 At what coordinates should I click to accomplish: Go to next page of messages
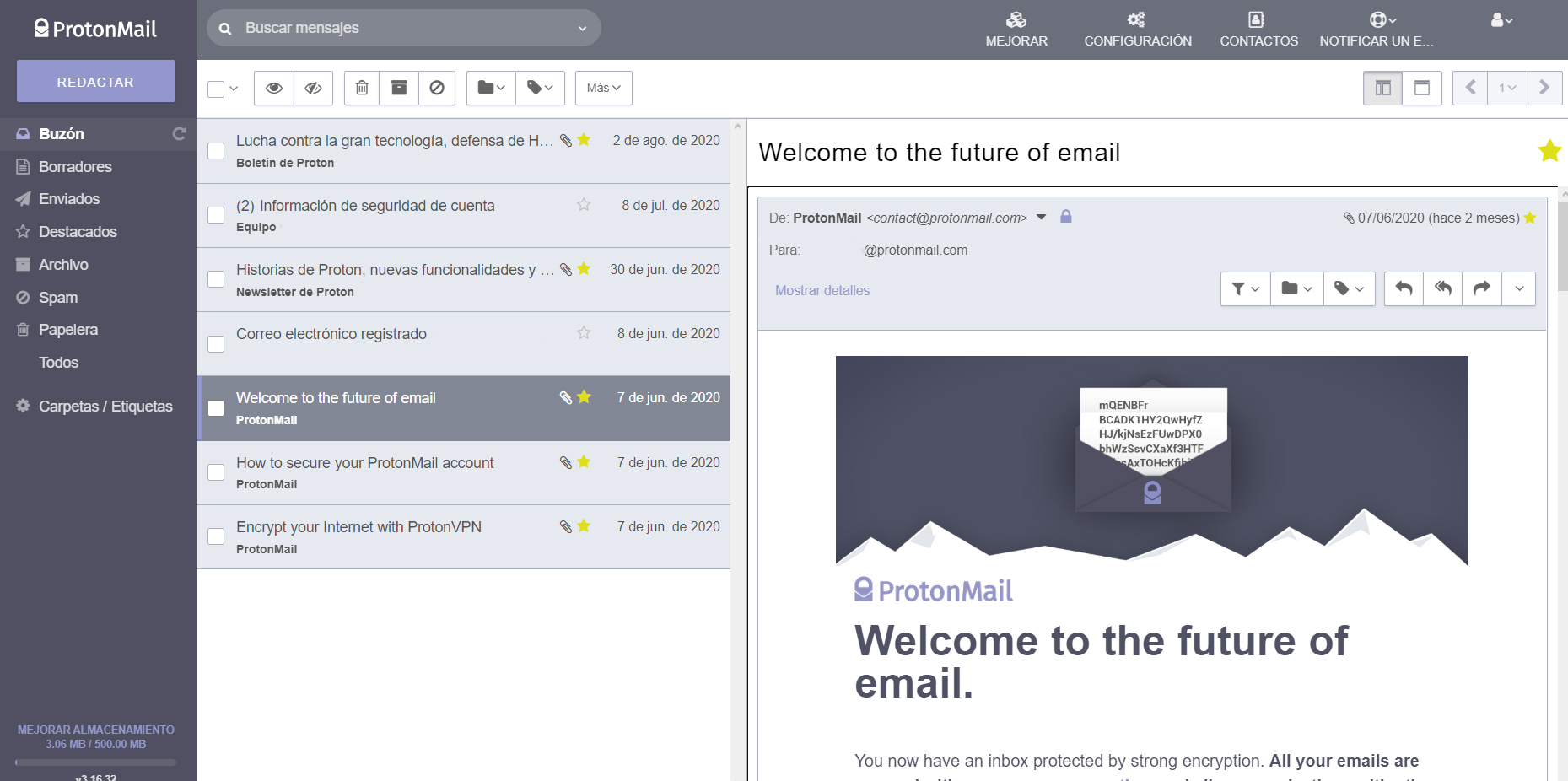(1544, 88)
